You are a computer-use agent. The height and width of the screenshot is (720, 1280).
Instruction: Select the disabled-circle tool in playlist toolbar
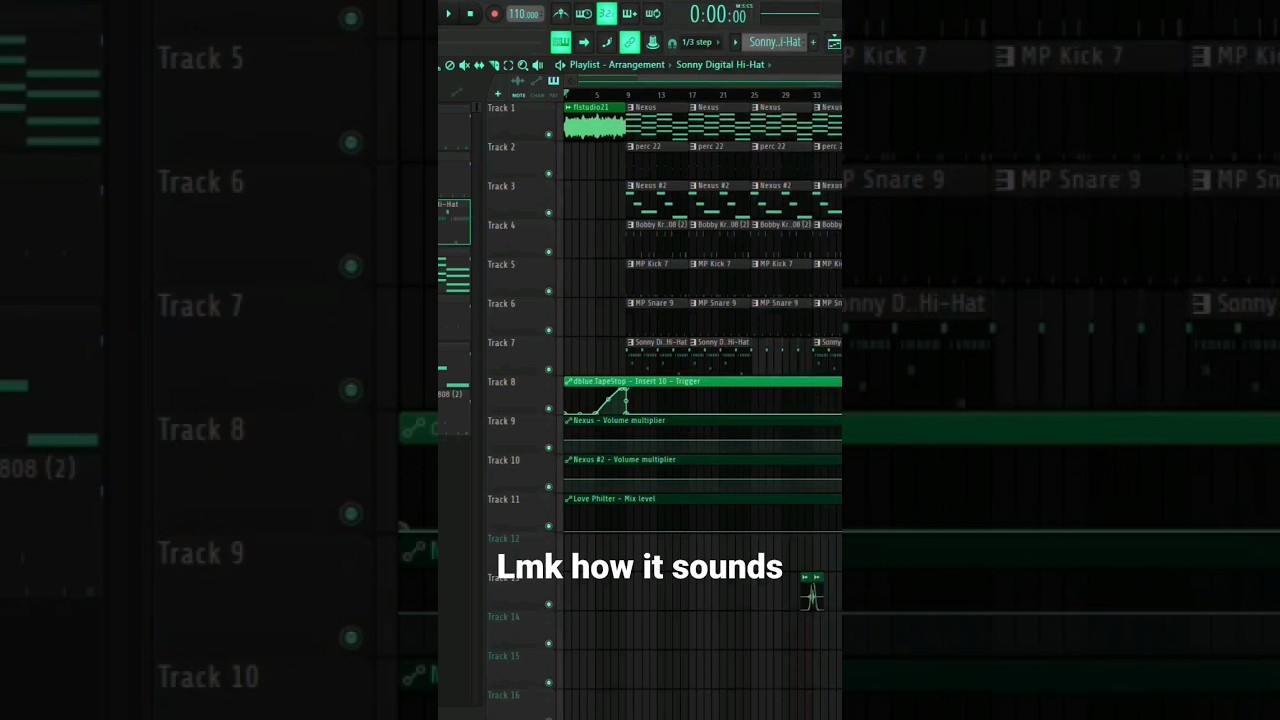coord(450,65)
